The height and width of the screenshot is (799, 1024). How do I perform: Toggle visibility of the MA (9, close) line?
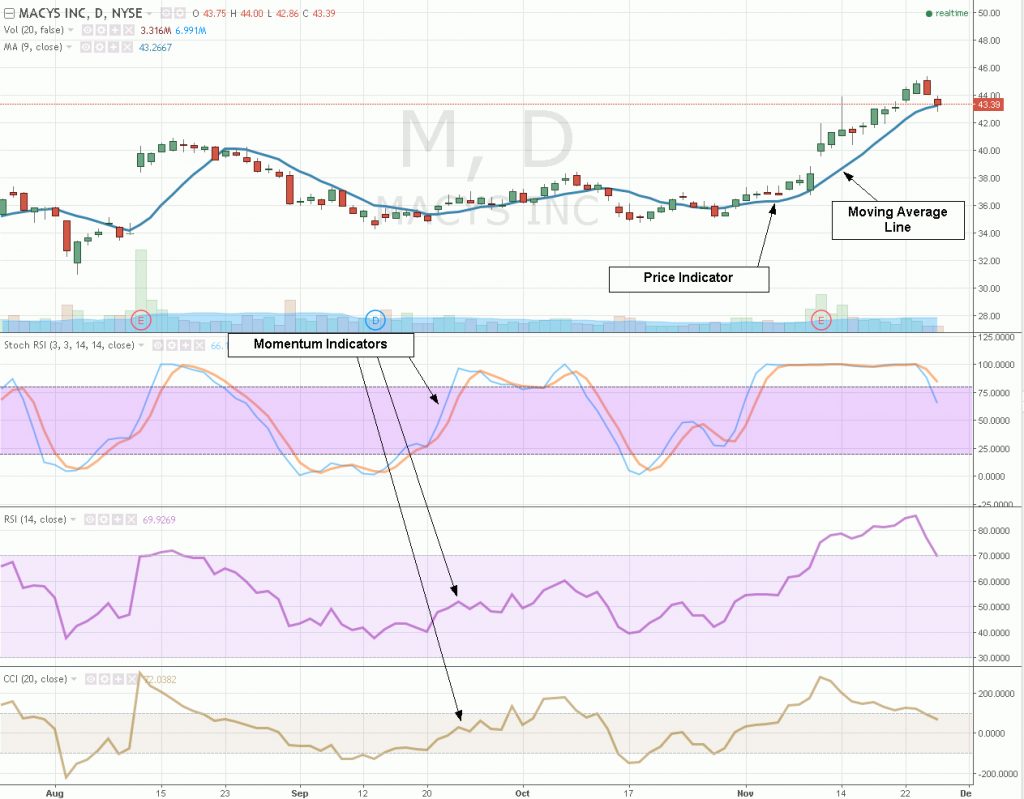click(86, 47)
